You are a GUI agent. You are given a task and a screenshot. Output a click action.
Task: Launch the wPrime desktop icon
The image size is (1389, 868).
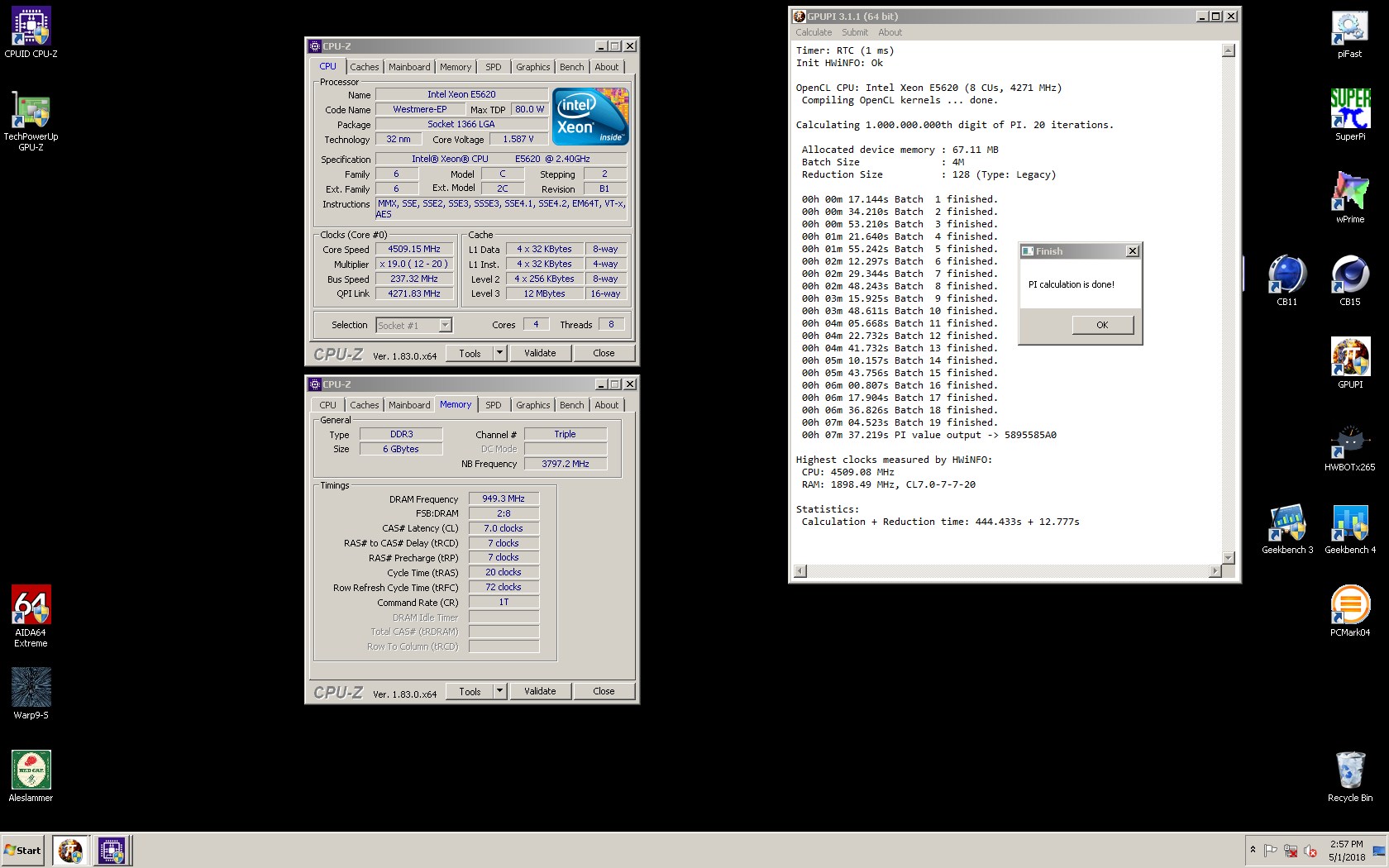click(1350, 198)
